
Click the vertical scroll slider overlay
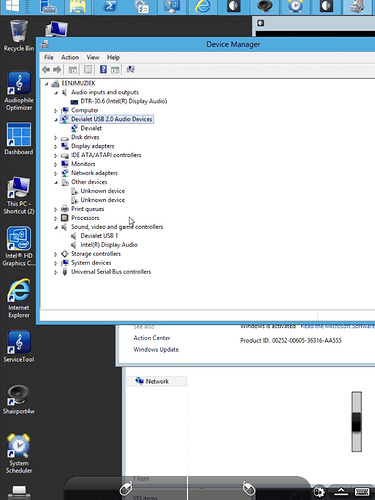pyautogui.click(x=356, y=422)
